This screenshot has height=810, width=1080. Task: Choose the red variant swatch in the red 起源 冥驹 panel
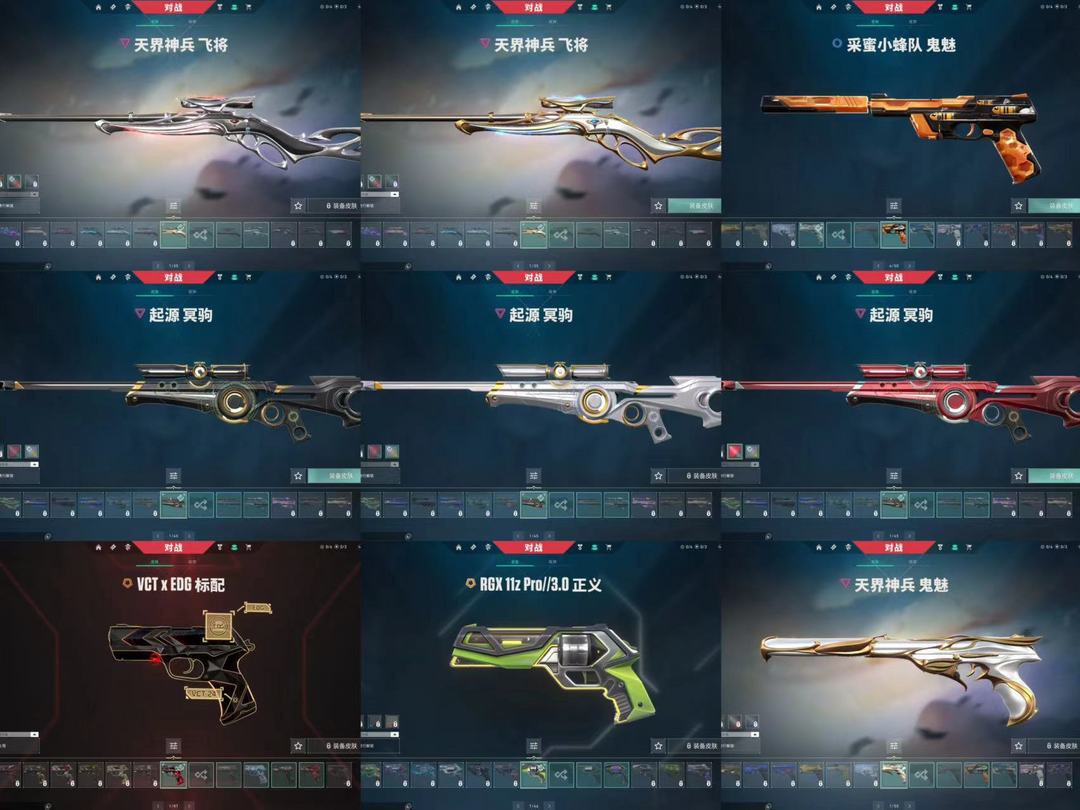(x=735, y=452)
